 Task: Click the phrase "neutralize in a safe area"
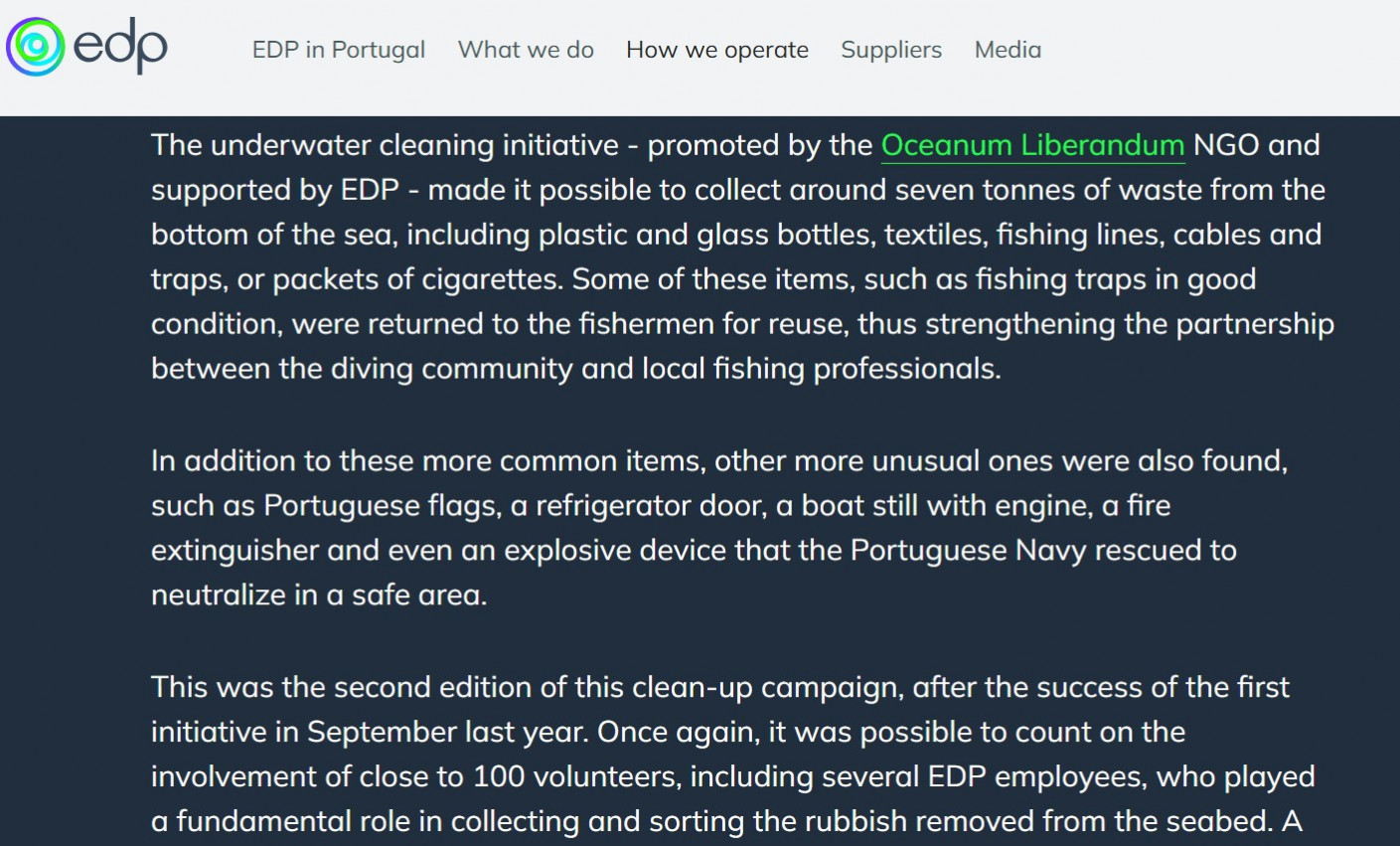point(318,595)
